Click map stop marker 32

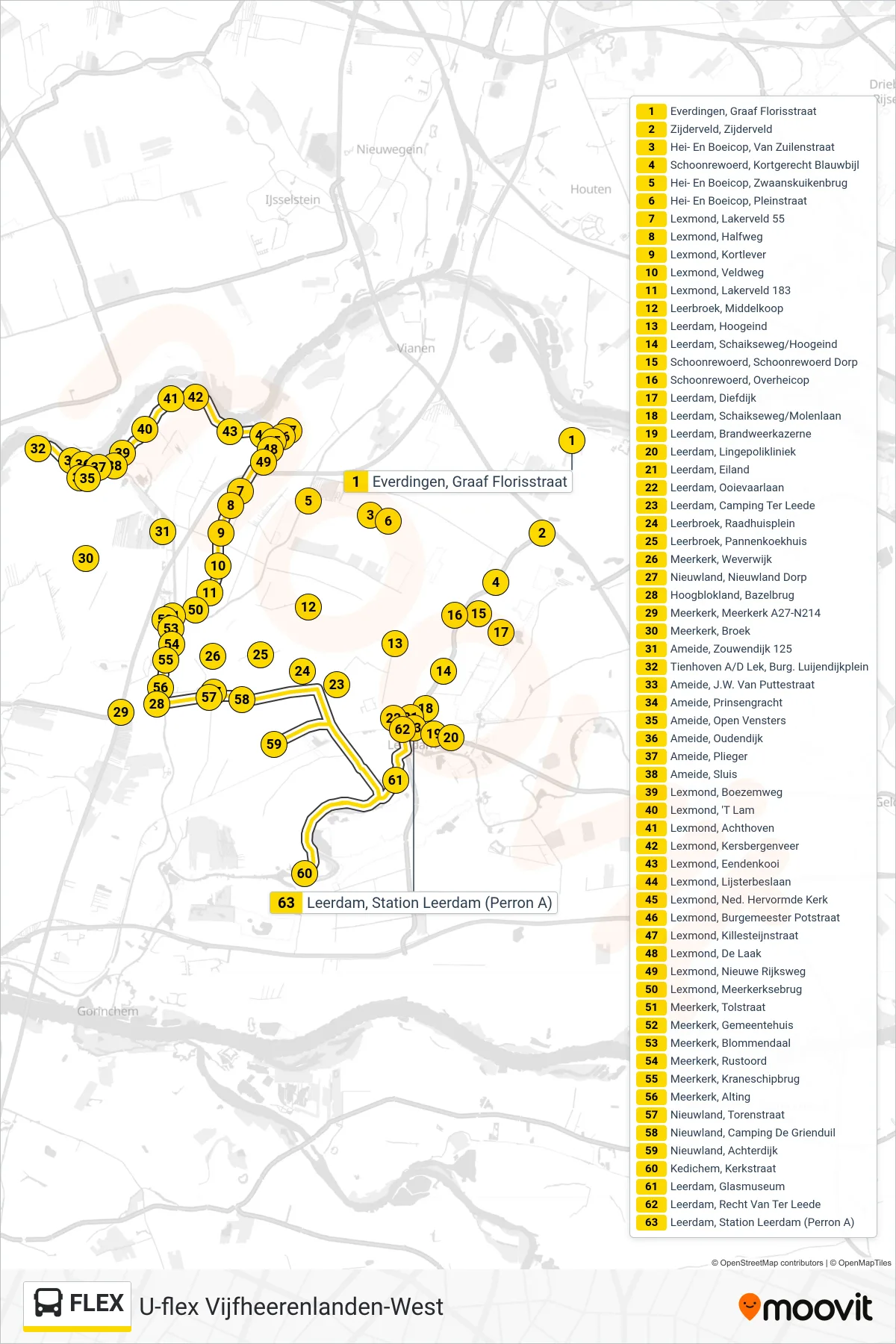tap(38, 449)
